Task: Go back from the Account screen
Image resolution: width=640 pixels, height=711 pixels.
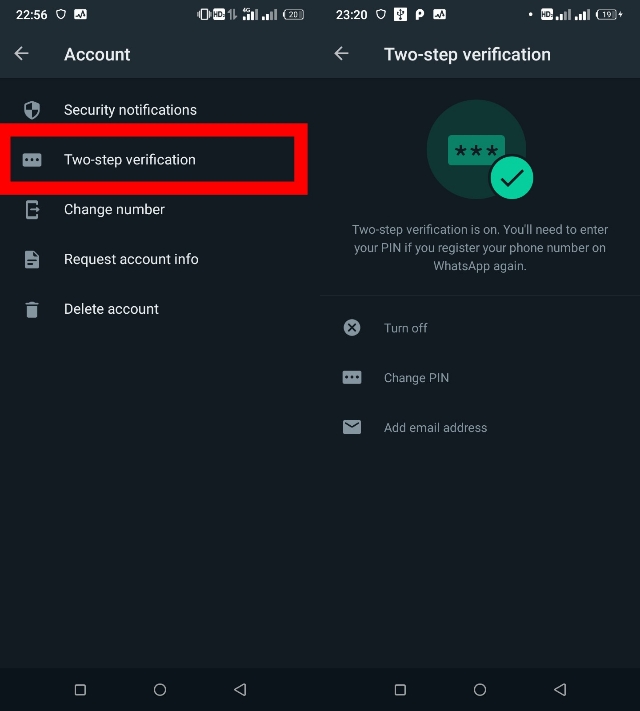Action: (x=22, y=54)
